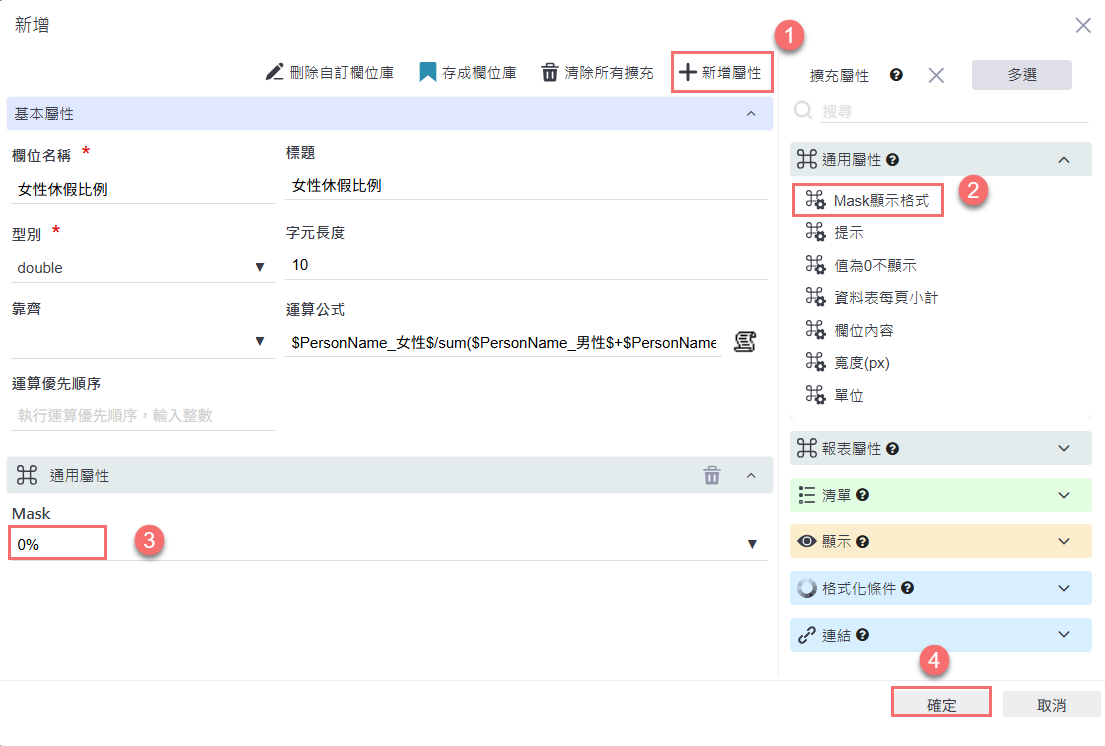Close the 擴充屬性 panel with X icon
The width and height of the screenshot is (1105, 746).
pyautogui.click(x=936, y=75)
